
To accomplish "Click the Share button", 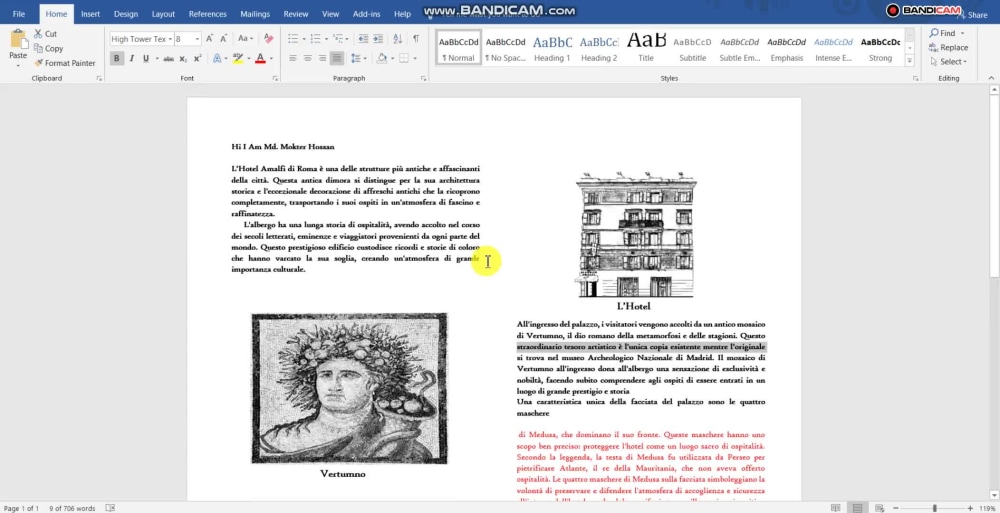I will coord(973,15).
